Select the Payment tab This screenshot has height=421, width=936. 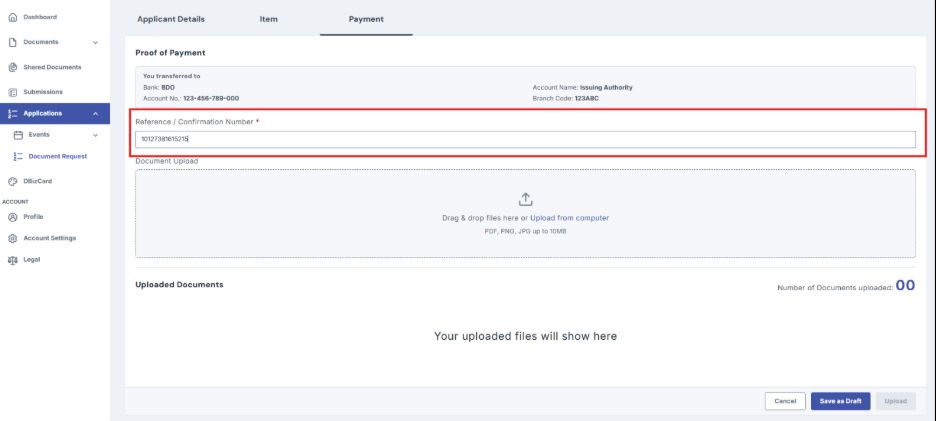point(366,19)
